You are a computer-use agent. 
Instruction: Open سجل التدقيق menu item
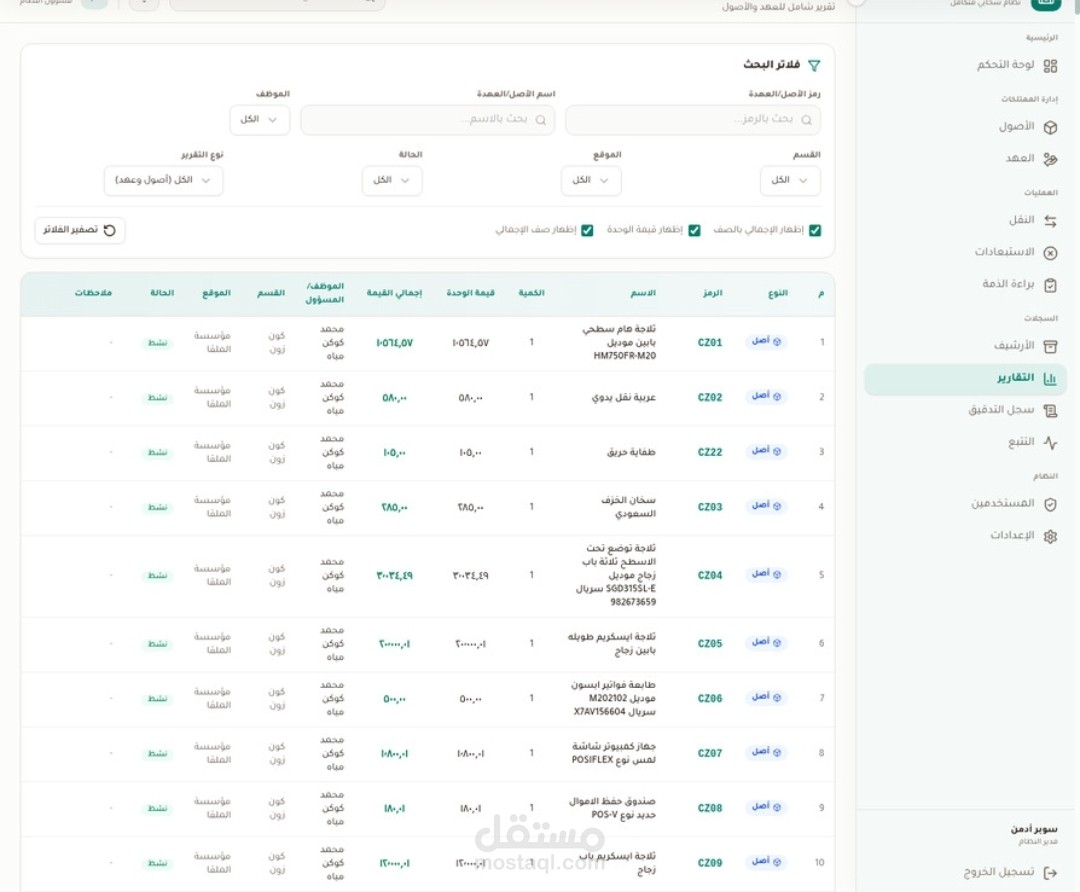[964, 410]
